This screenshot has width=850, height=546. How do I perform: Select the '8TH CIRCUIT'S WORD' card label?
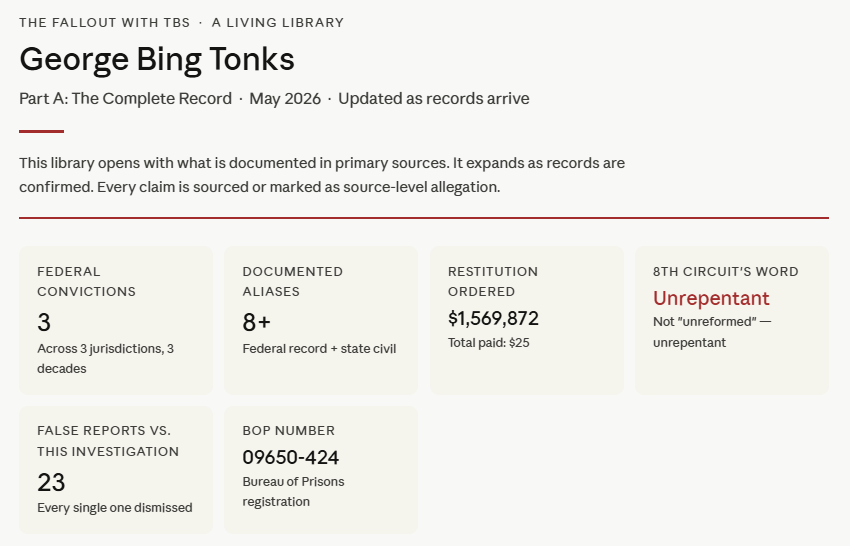[726, 272]
